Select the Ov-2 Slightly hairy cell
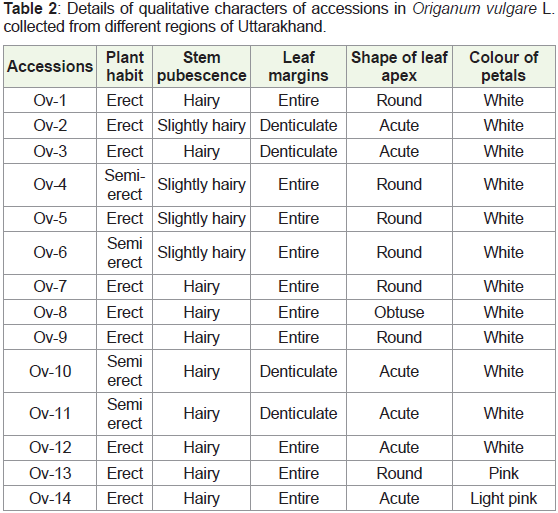This screenshot has width=558, height=513. click(201, 126)
